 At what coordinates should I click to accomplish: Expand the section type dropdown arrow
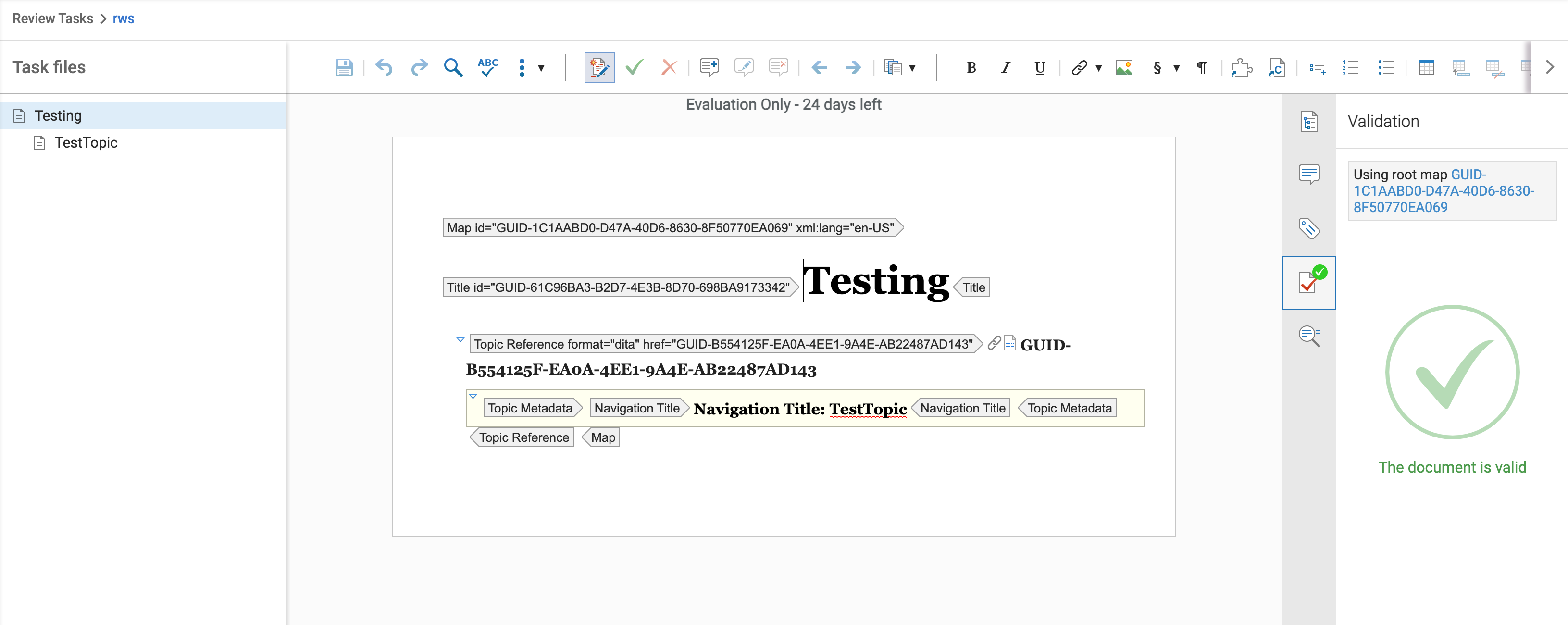coord(1177,68)
